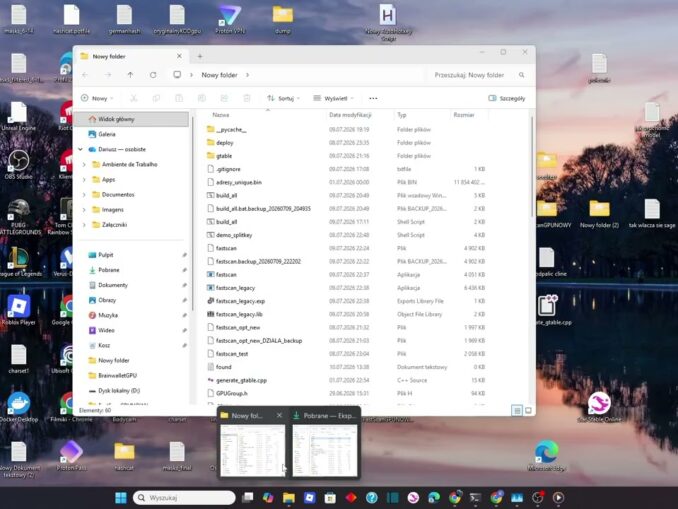The width and height of the screenshot is (678, 509).
Task: Open the three-dots See more menu
Action: (373, 98)
